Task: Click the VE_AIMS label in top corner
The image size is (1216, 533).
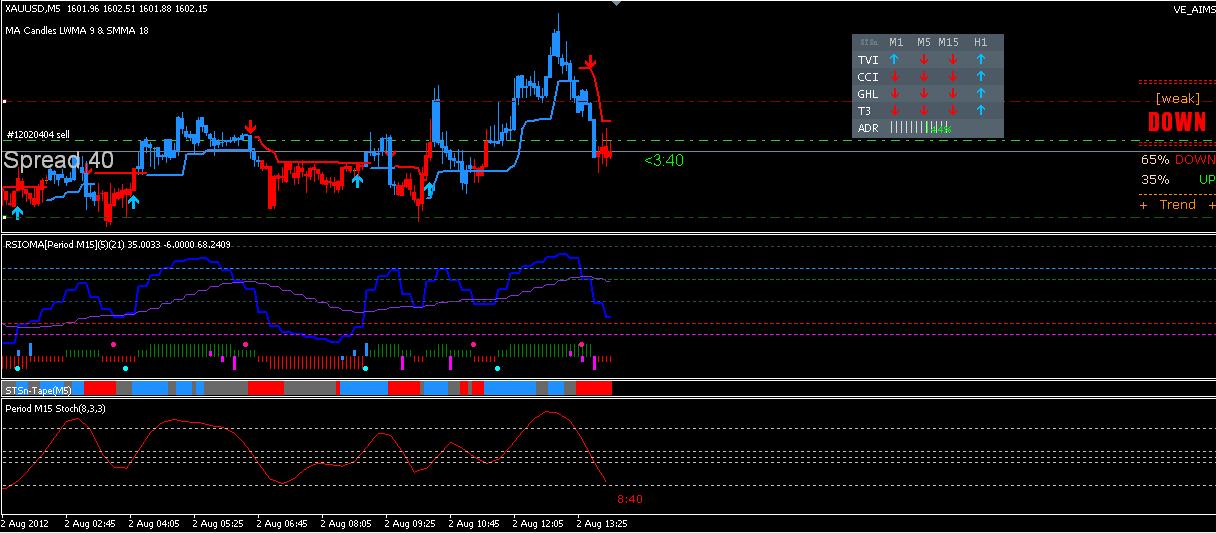Action: pos(1193,9)
